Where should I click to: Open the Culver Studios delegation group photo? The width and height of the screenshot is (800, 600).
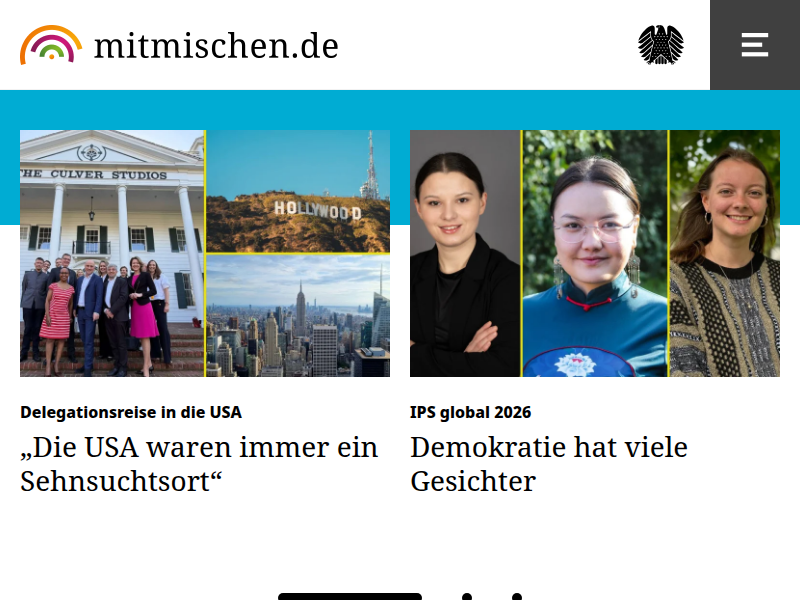tap(112, 254)
